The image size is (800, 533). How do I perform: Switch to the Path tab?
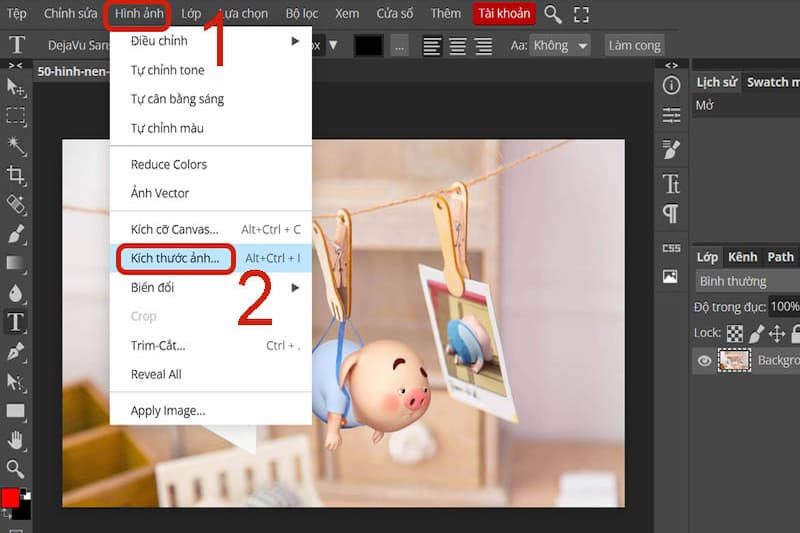[781, 257]
